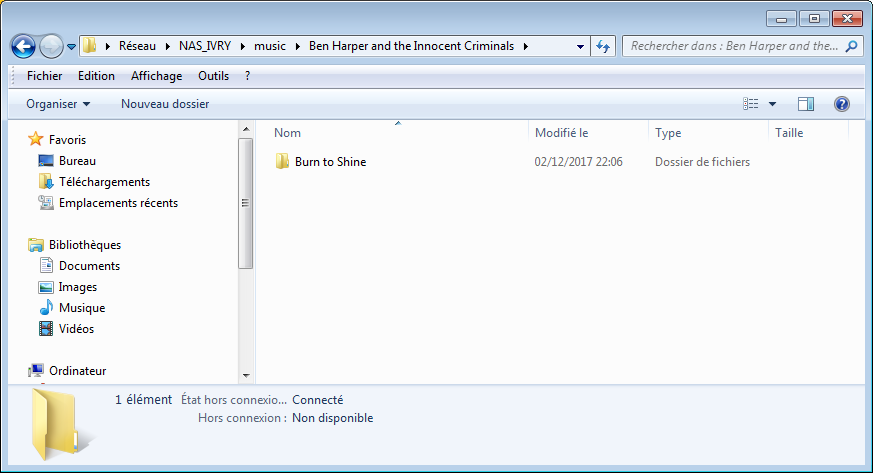873x473 pixels.
Task: Click the Téléchargements folder icon
Action: [x=46, y=181]
